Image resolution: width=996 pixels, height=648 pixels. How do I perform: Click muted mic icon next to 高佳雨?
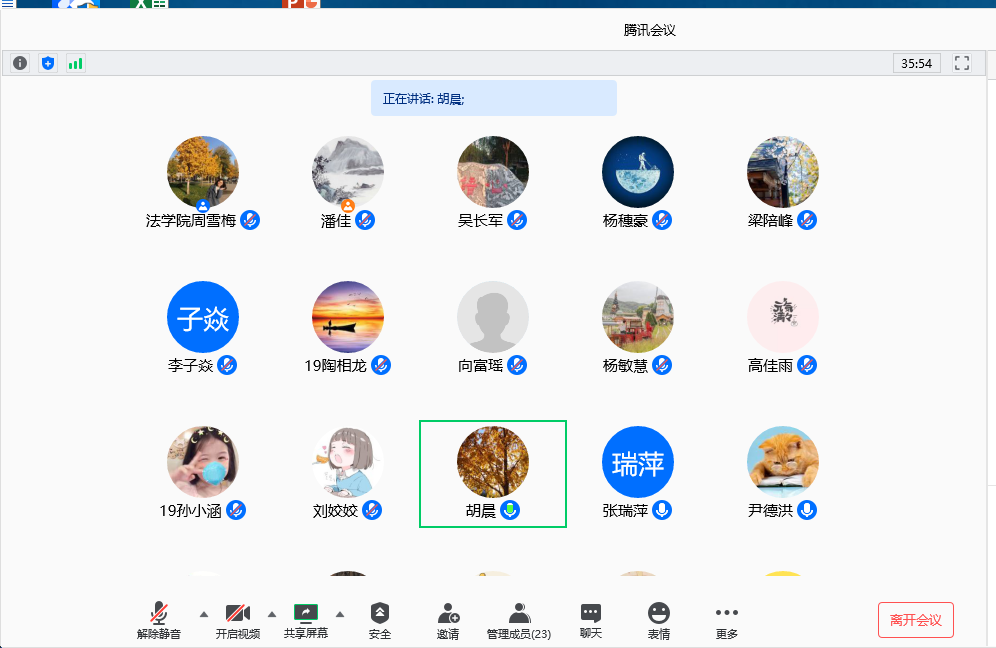tap(807, 365)
